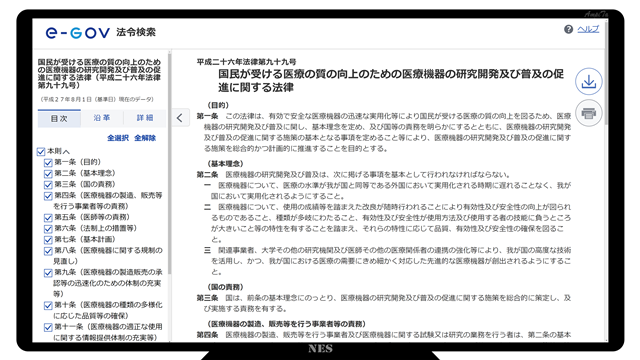
Task: Select 第五条（医師等の責務） contents entry
Action: pyautogui.click(x=92, y=217)
